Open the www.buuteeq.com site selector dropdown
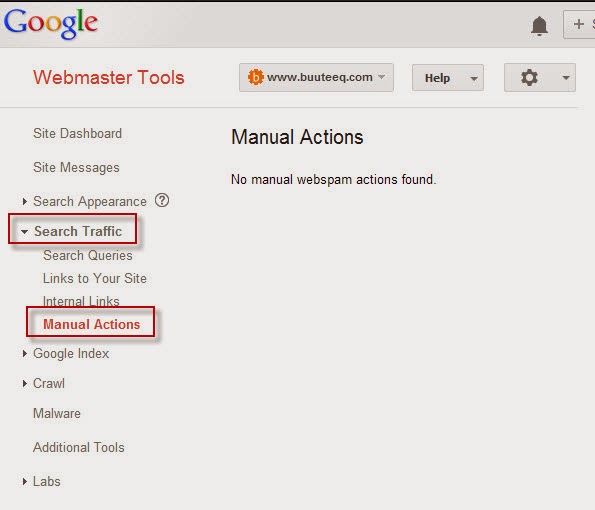 (316, 77)
